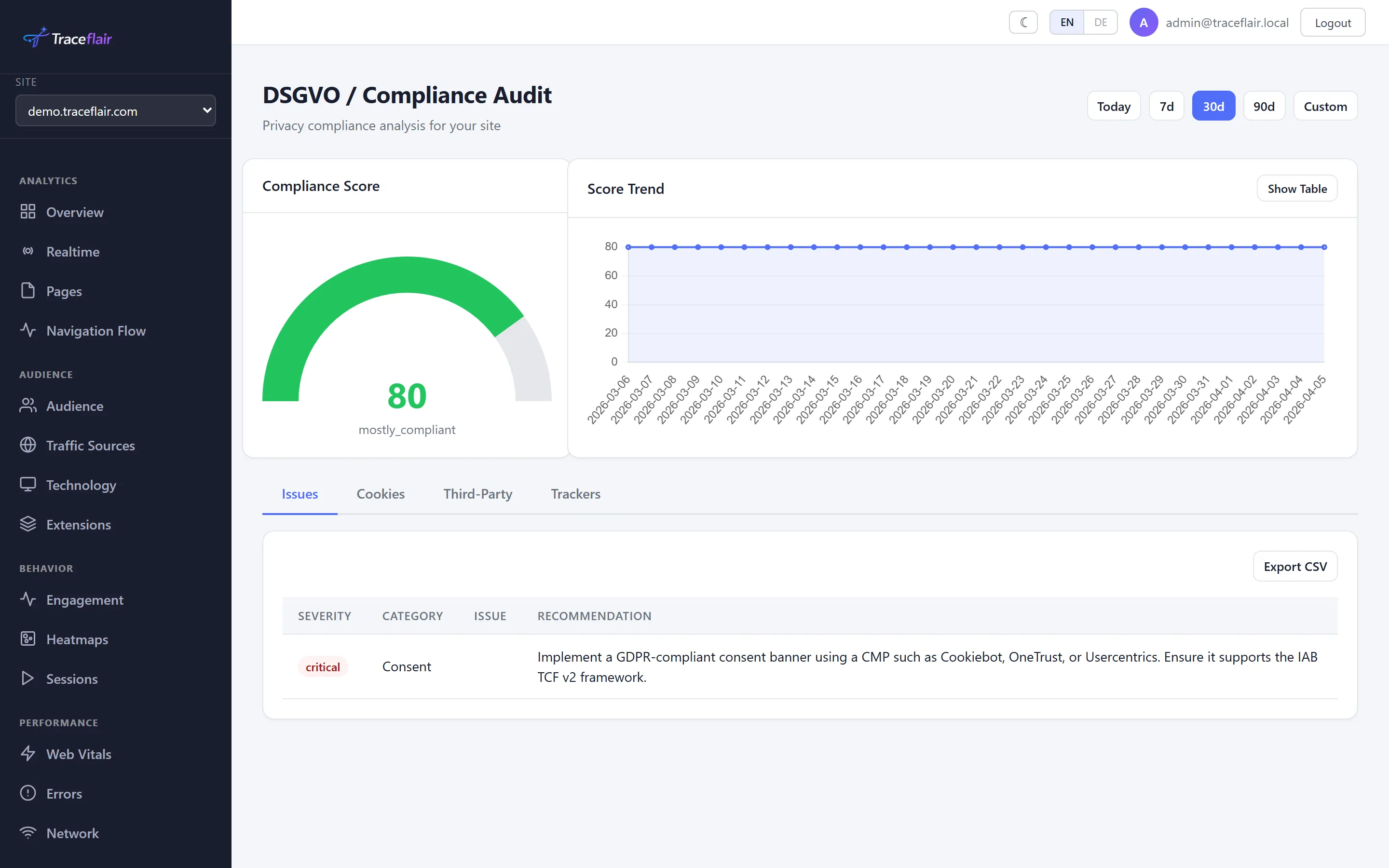Click the admin@traceflair.local email
Image resolution: width=1389 pixels, height=868 pixels.
1226,22
